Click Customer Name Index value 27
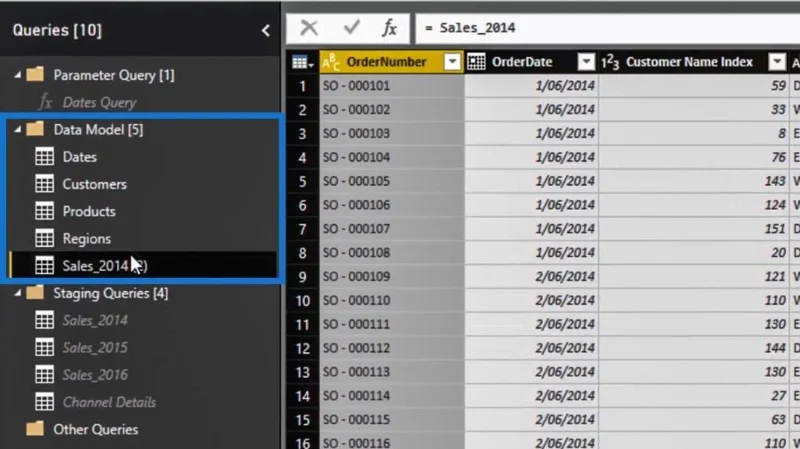The width and height of the screenshot is (800, 449). (694, 396)
